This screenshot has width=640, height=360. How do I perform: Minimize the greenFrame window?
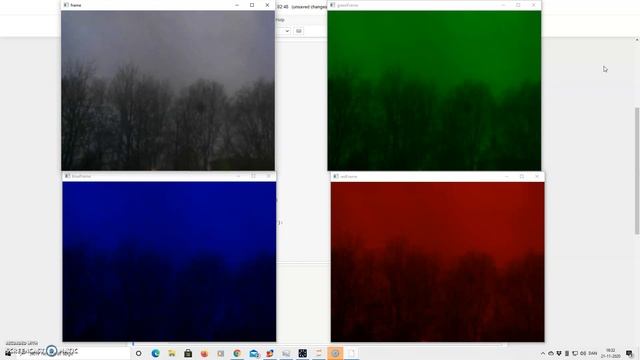503,5
